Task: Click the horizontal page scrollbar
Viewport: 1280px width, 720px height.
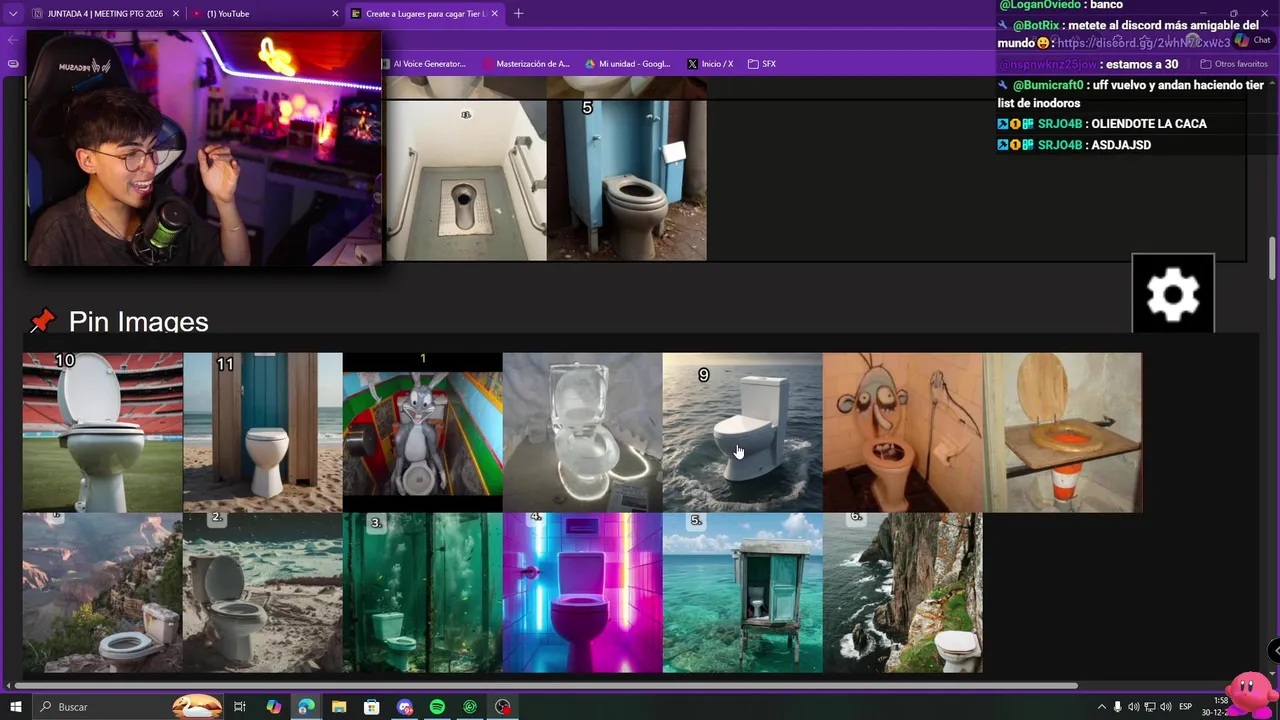Action: pos(547,686)
